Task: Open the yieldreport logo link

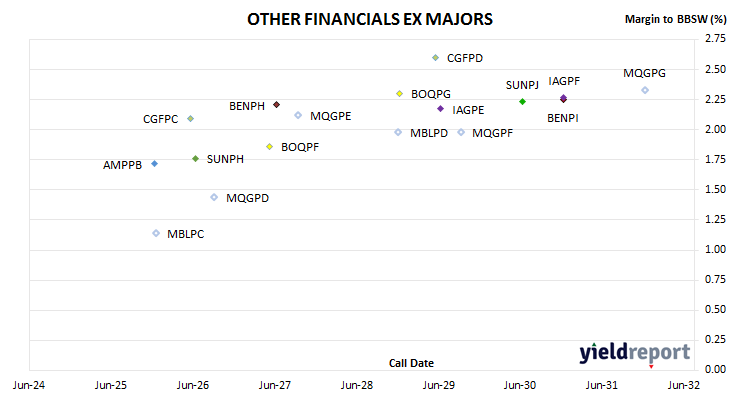Action: click(635, 353)
